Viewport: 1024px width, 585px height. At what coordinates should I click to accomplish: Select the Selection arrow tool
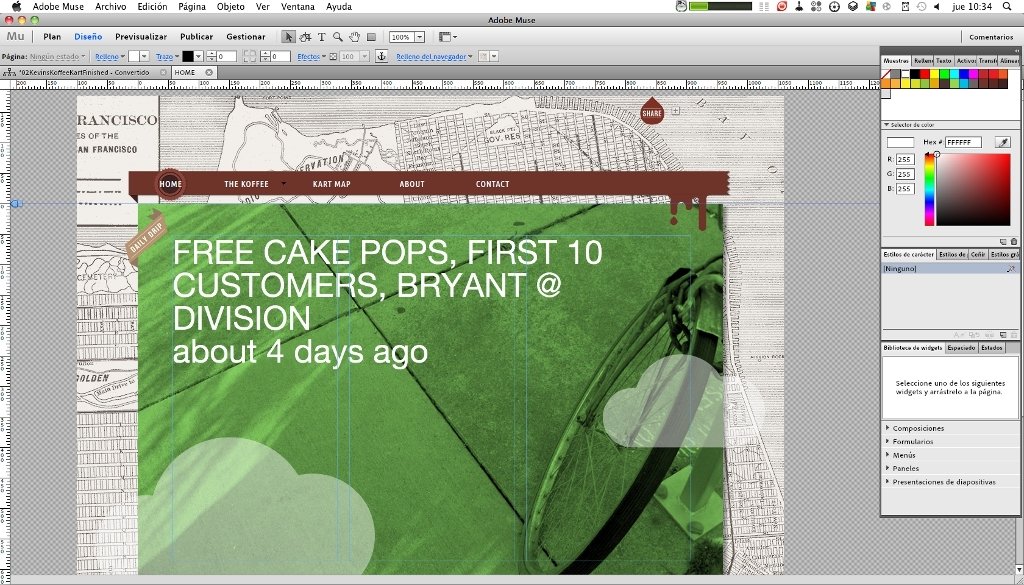[289, 37]
